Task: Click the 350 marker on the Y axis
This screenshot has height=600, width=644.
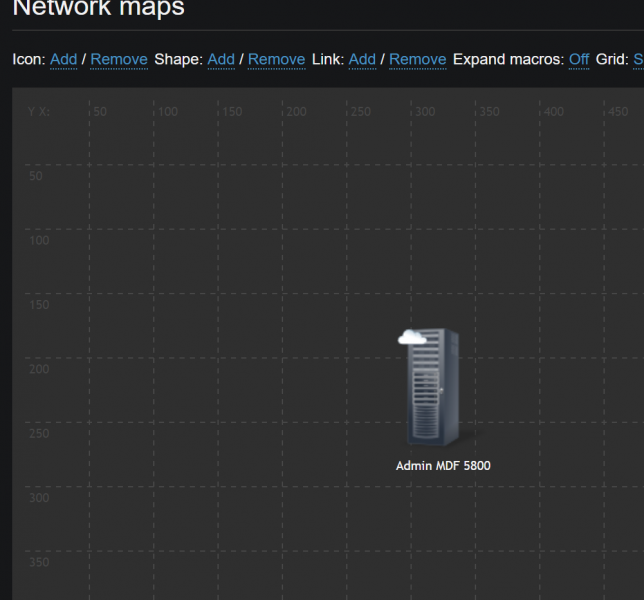Action: [x=39, y=562]
